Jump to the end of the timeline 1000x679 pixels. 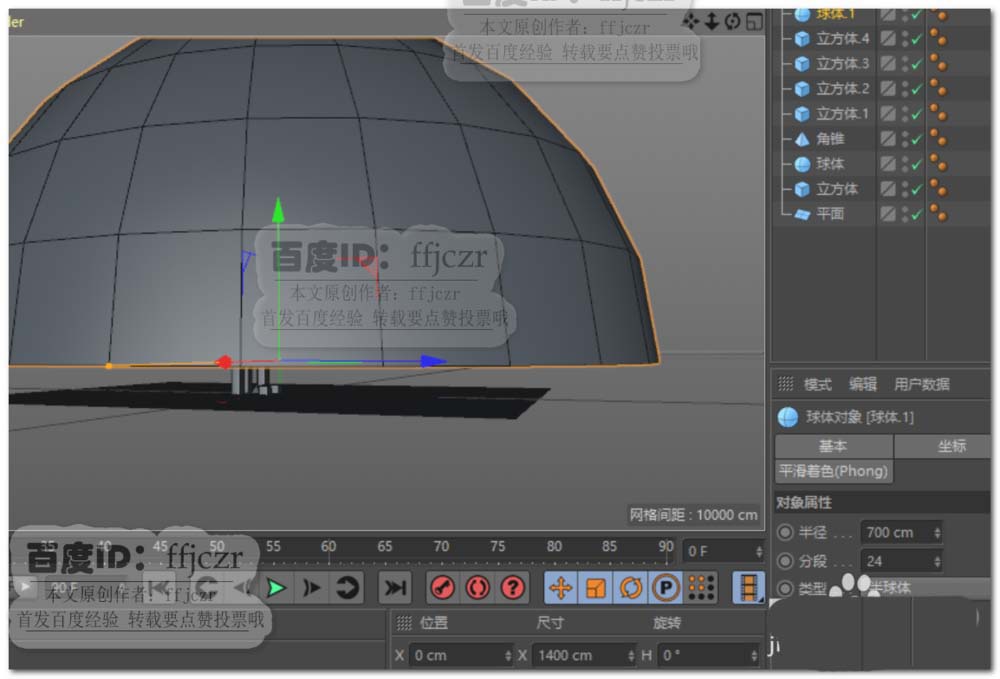tap(396, 588)
